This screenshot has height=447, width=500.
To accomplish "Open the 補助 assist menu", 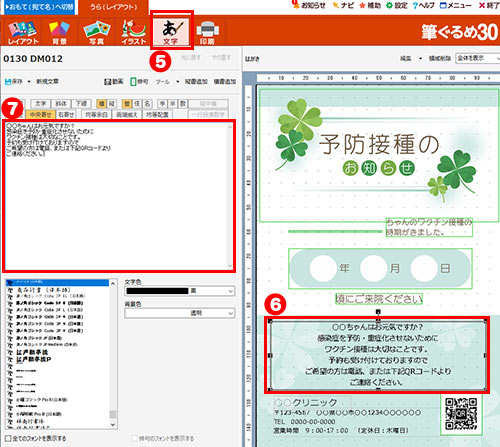I will click(x=370, y=5).
